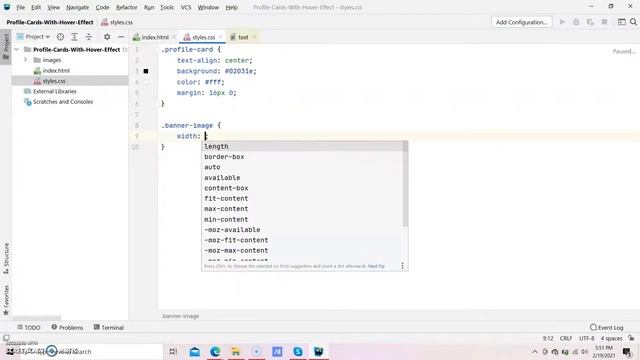
Task: Click the read-only lock icon in status bar
Action: point(631,338)
